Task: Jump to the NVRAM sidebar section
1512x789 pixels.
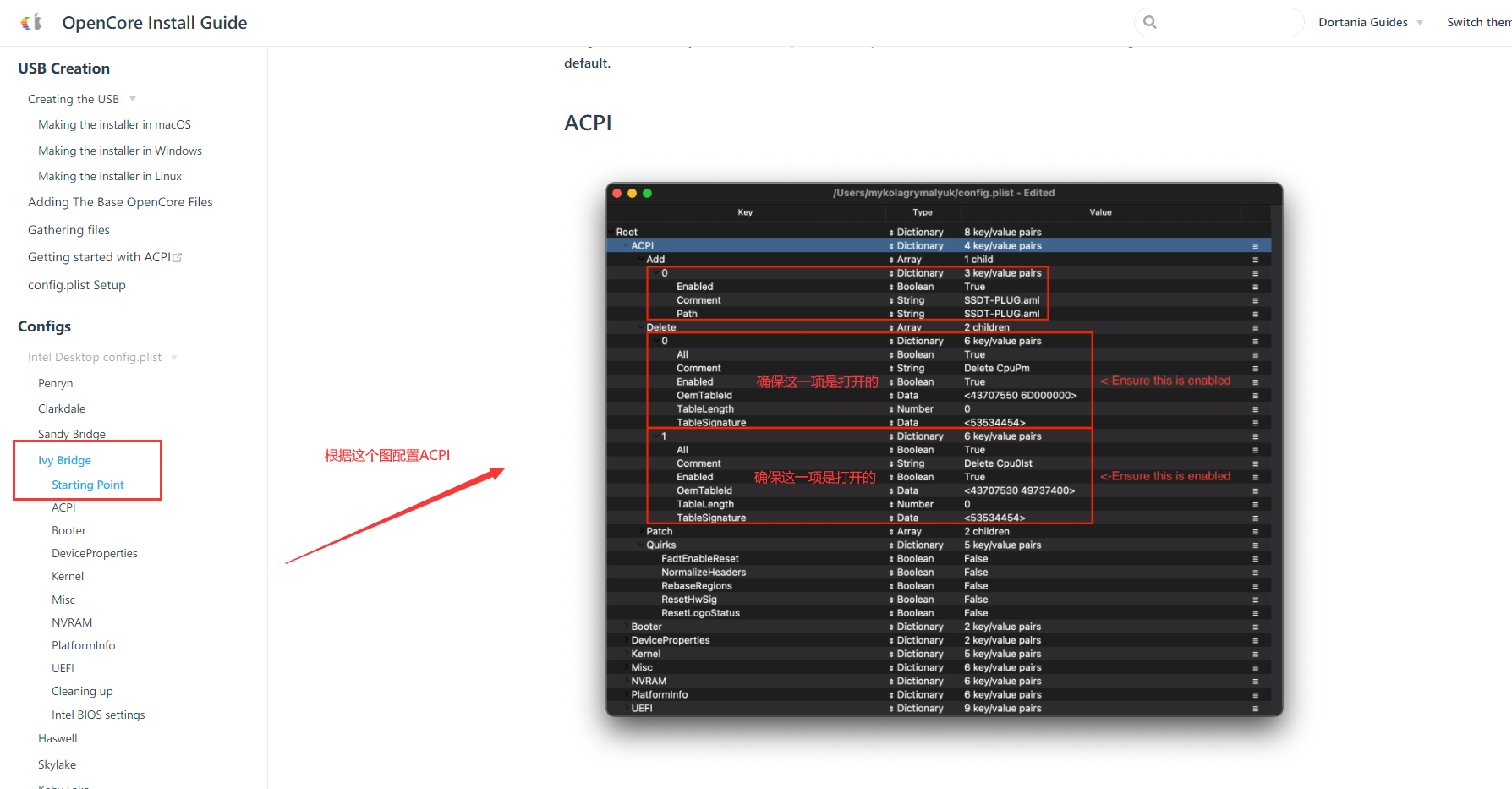Action: click(72, 622)
